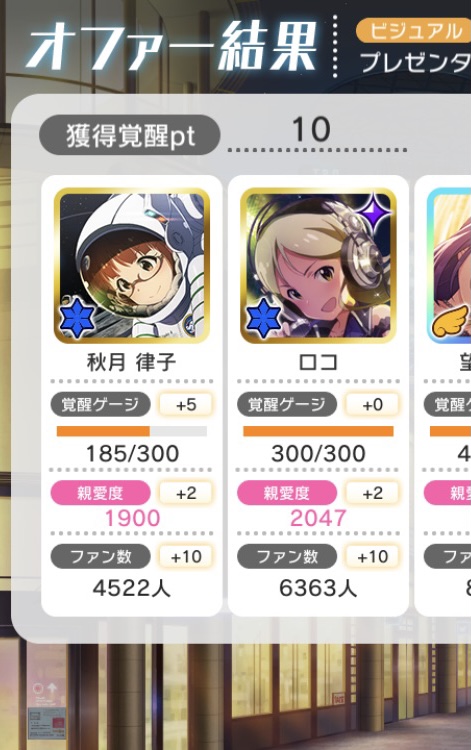Click Ritsuko's ファン数 label
The width and height of the screenshot is (471, 750).
click(100, 556)
